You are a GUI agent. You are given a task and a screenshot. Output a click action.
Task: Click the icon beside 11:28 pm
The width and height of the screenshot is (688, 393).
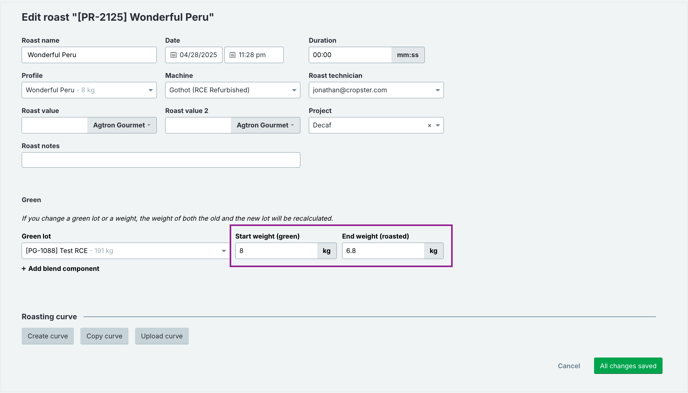(233, 55)
